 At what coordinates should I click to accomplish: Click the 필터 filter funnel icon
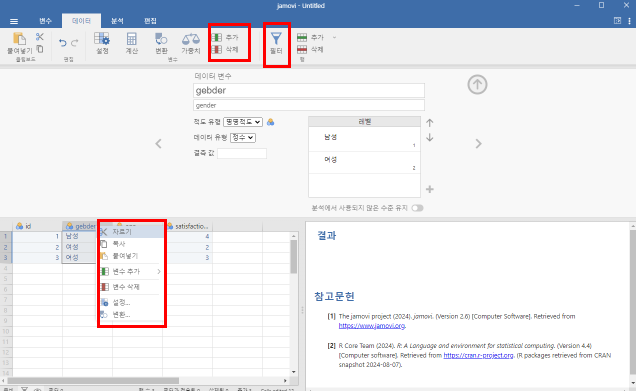pyautogui.click(x=276, y=43)
